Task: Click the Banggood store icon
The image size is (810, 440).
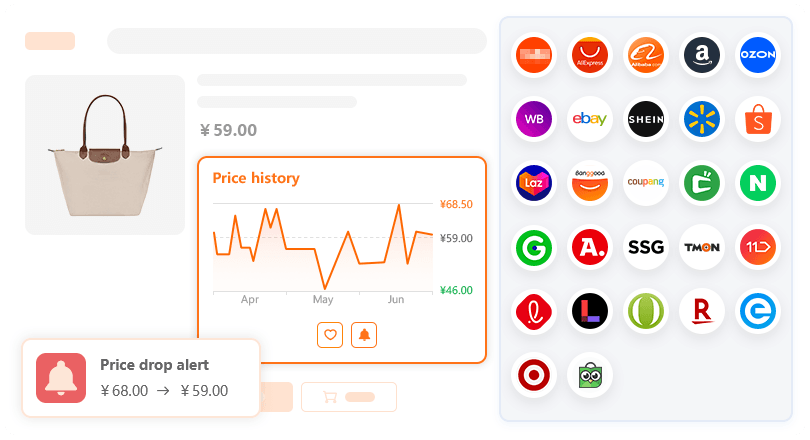Action: pos(590,183)
